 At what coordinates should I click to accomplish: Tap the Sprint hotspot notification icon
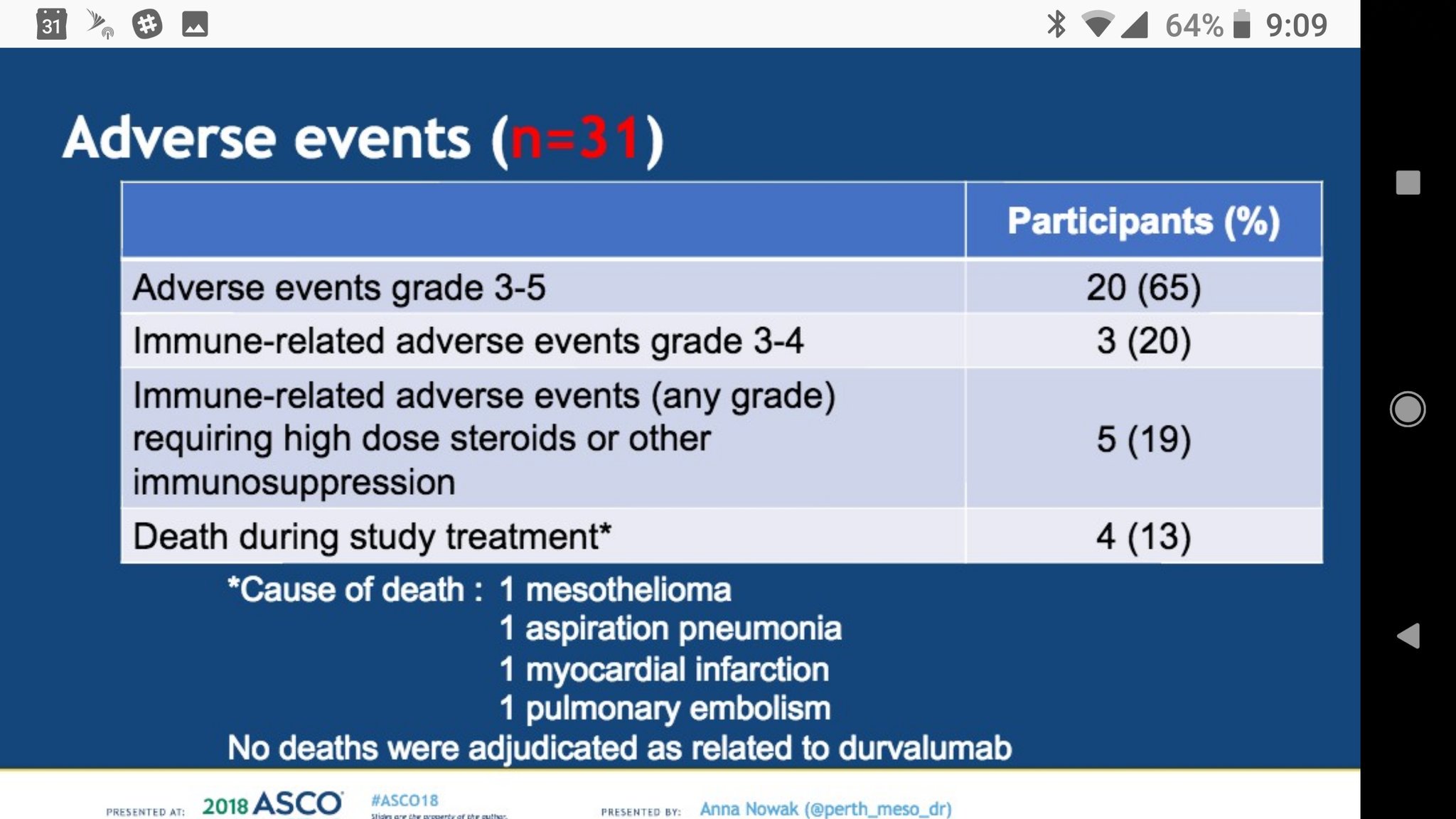click(100, 23)
